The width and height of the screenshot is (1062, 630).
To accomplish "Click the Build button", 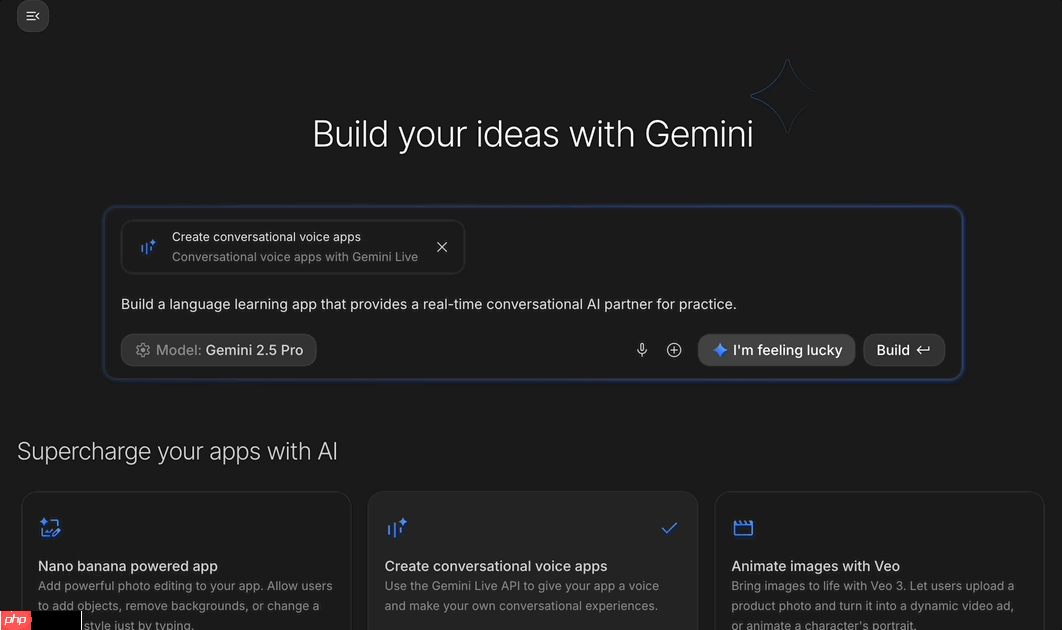I will click(x=903, y=350).
